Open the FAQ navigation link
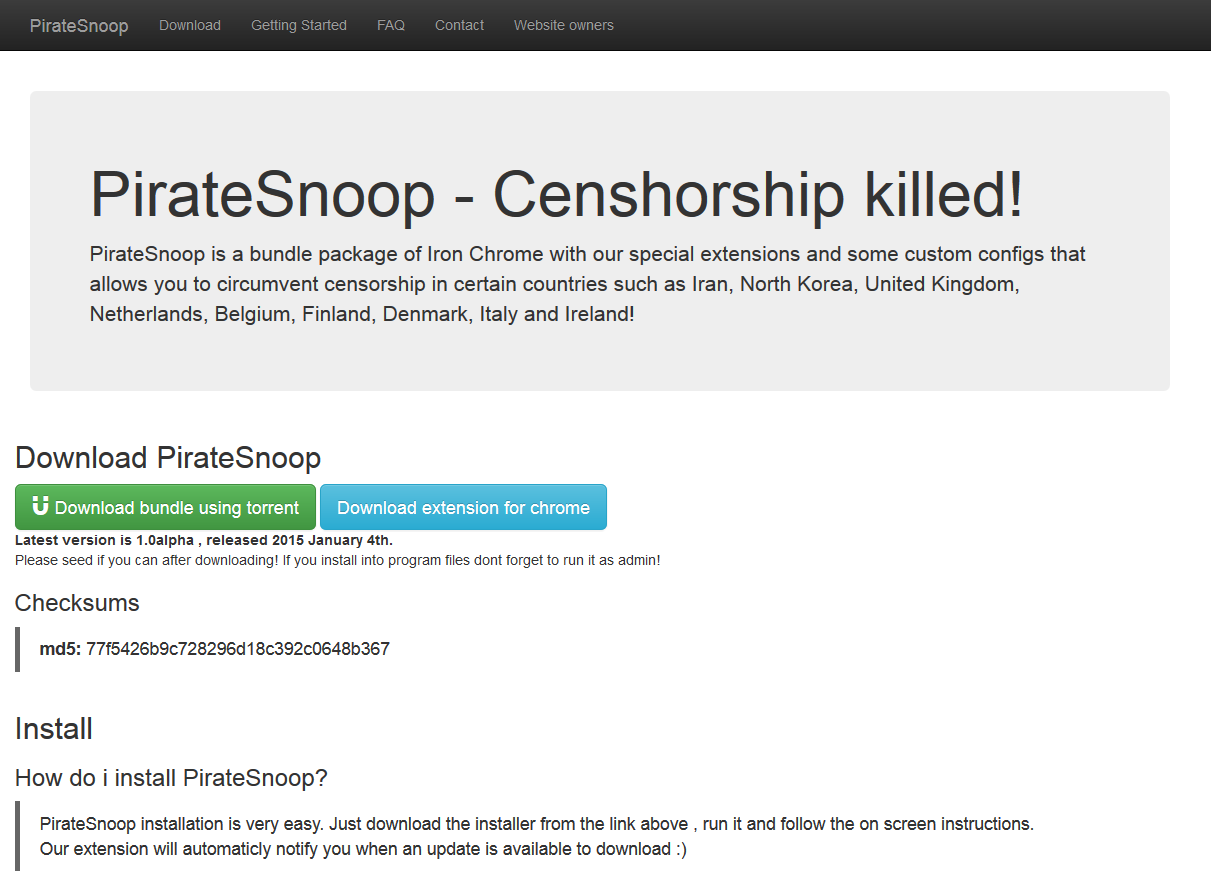Viewport: 1211px width, 875px height. click(391, 25)
